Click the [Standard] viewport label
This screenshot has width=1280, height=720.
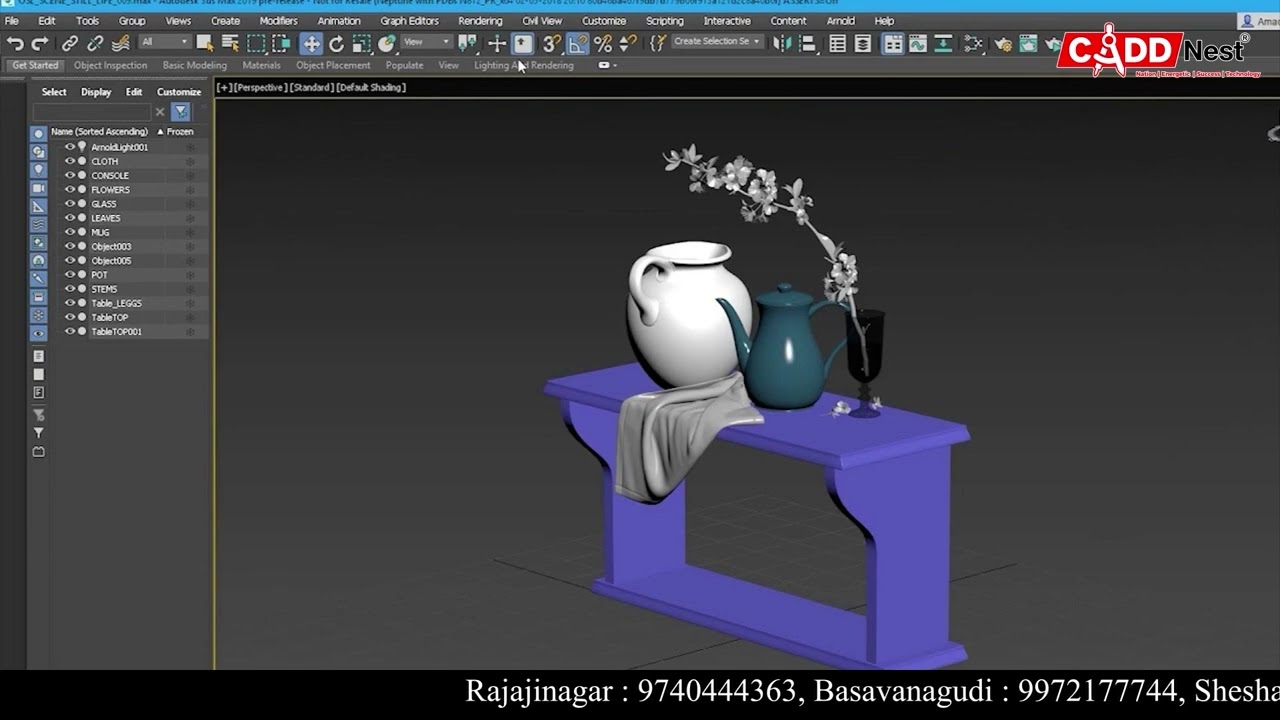pyautogui.click(x=311, y=88)
